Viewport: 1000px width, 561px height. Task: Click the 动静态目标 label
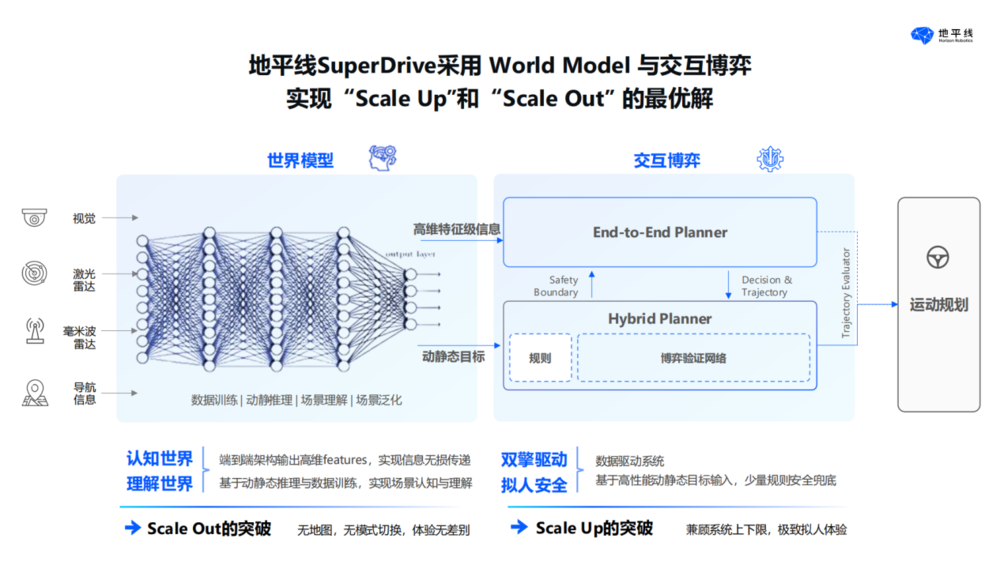pos(453,355)
